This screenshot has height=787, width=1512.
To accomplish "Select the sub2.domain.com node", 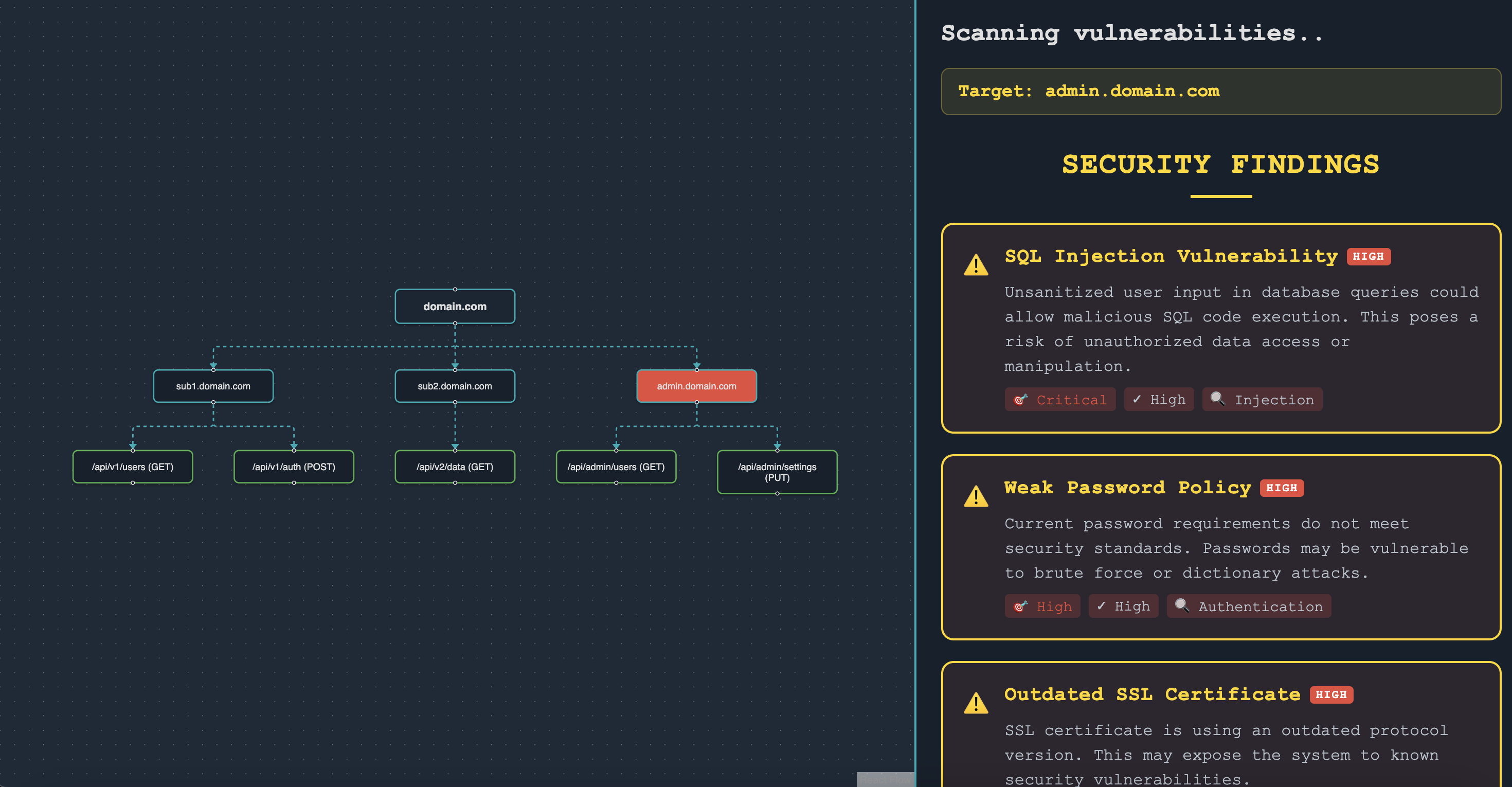I will click(455, 386).
